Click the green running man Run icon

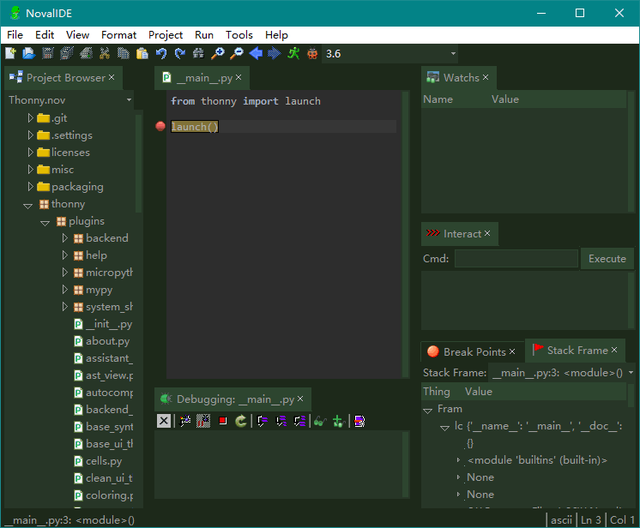[294, 53]
